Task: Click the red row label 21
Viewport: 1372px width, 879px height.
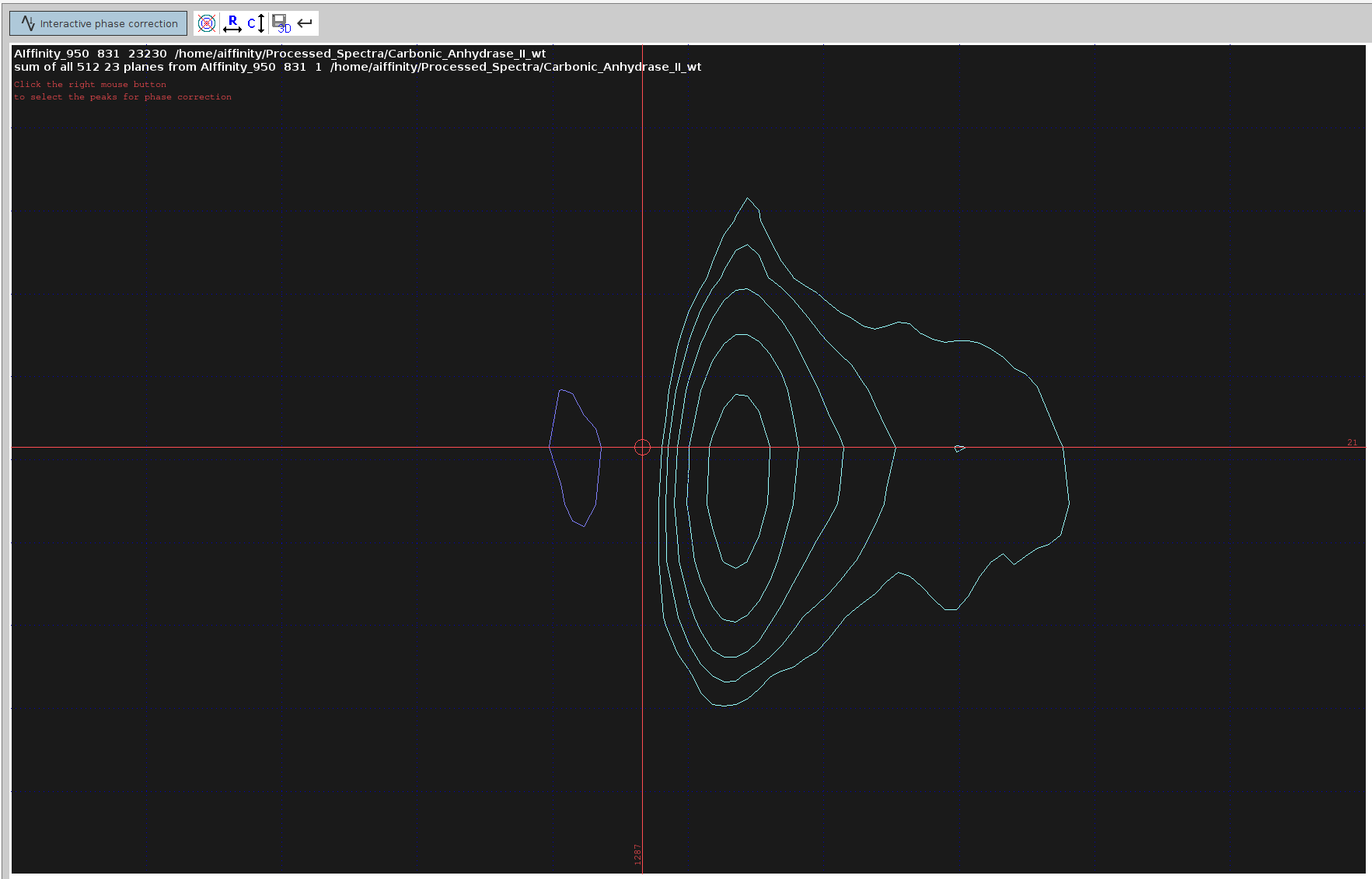Action: (x=1352, y=442)
